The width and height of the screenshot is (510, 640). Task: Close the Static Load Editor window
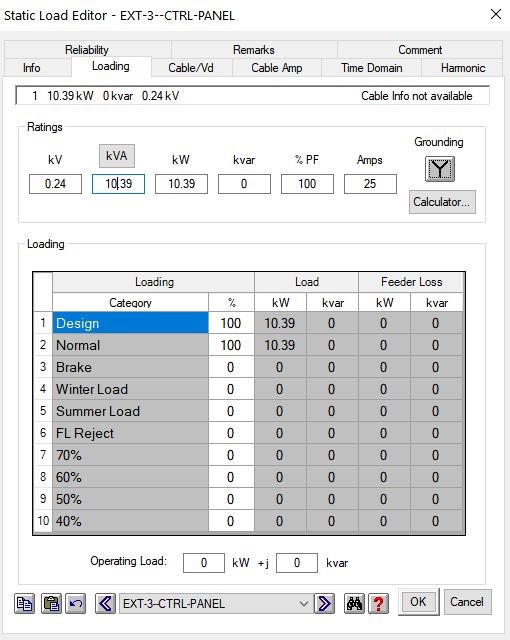click(496, 14)
